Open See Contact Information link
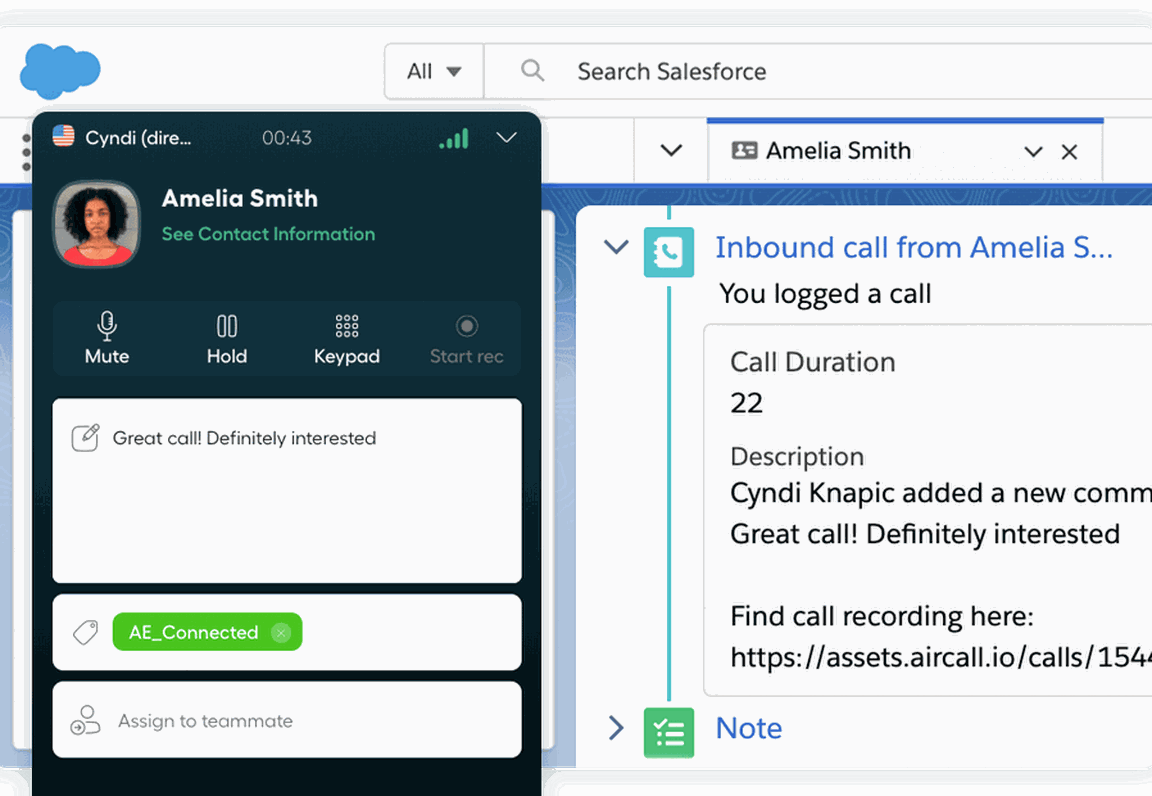1152x796 pixels. [x=268, y=234]
